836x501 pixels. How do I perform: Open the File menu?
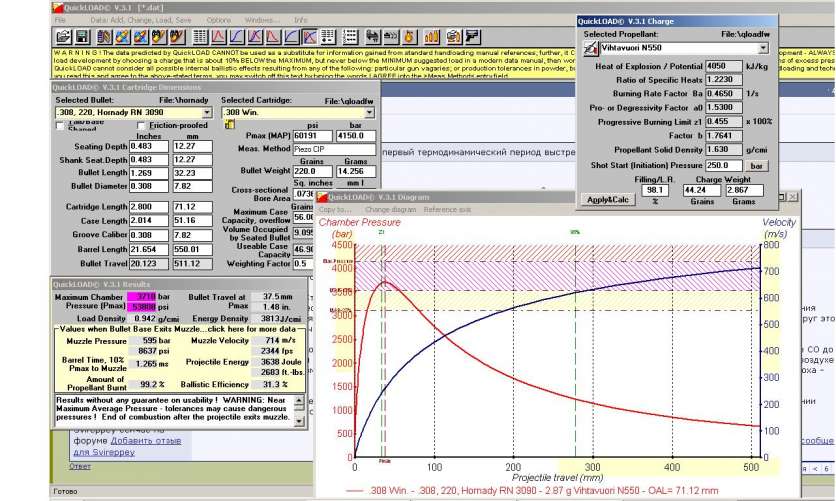pos(60,19)
